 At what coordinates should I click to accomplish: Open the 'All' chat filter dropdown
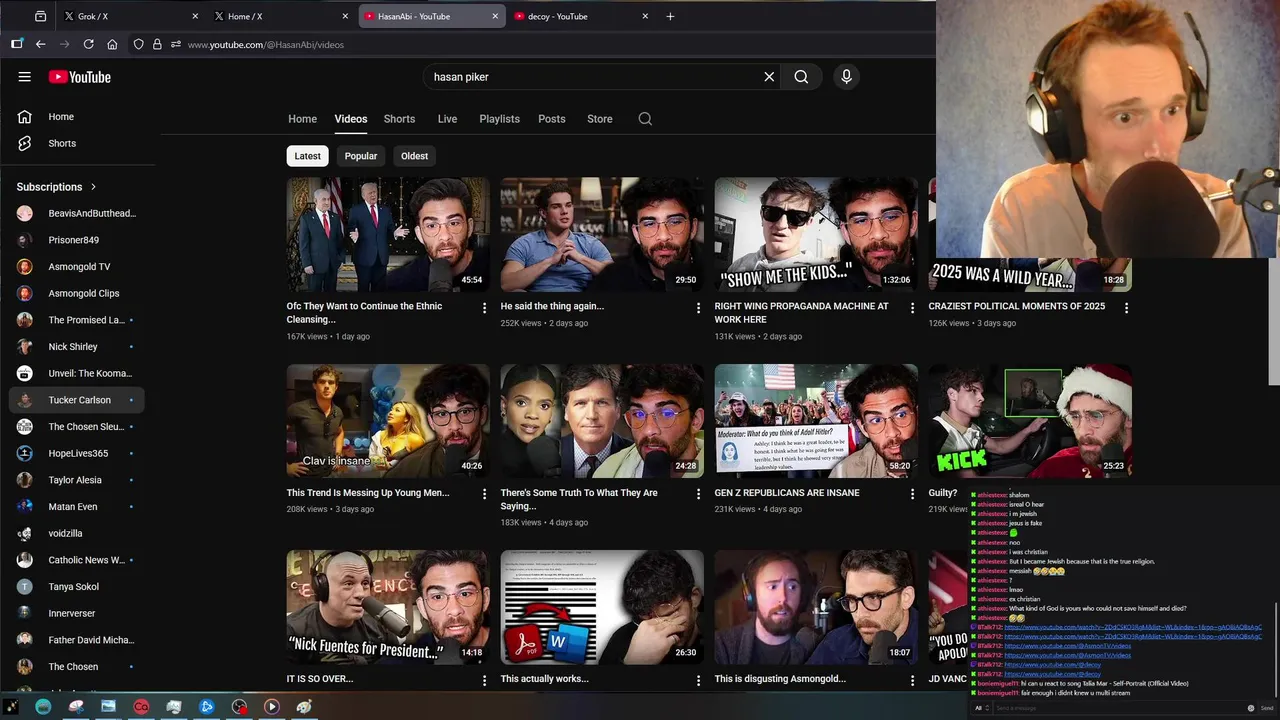tap(983, 708)
